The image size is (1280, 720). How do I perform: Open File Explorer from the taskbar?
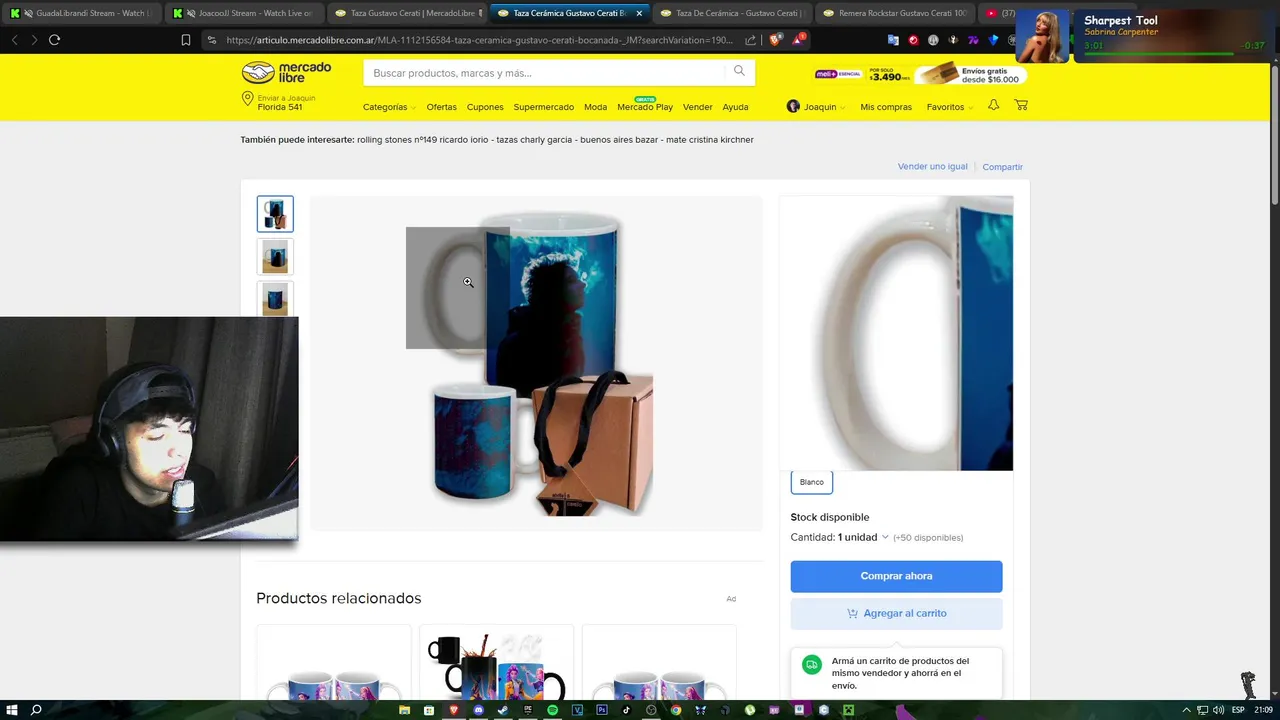click(404, 710)
